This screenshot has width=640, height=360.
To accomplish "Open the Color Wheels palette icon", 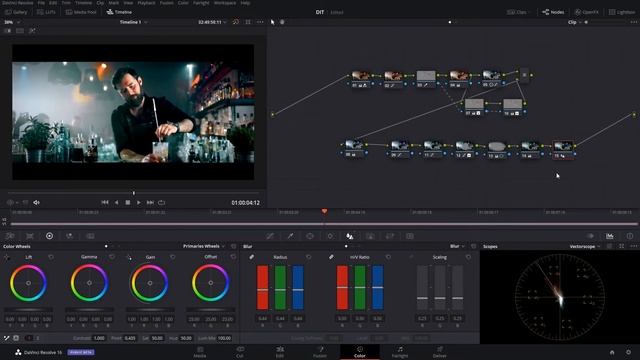I will point(49,236).
